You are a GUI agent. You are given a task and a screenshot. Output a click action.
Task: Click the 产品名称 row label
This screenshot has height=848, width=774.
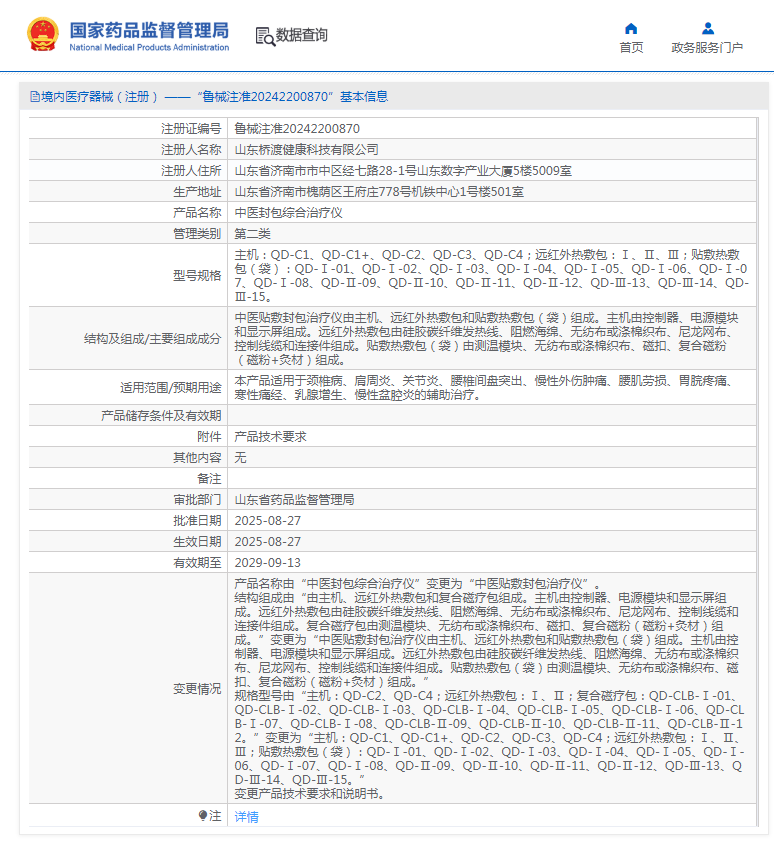[197, 213]
